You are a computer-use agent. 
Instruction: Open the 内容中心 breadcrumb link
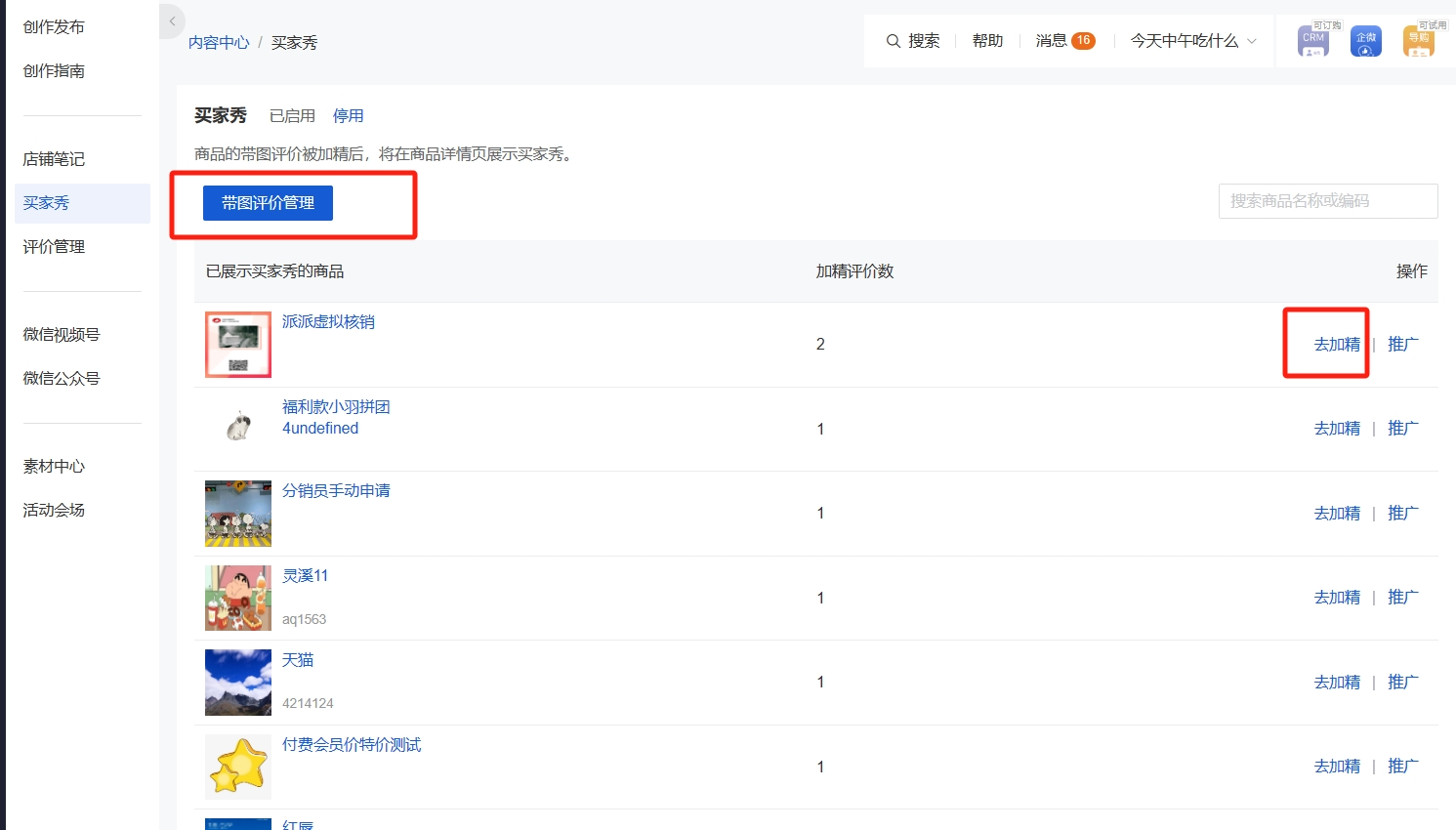[219, 43]
